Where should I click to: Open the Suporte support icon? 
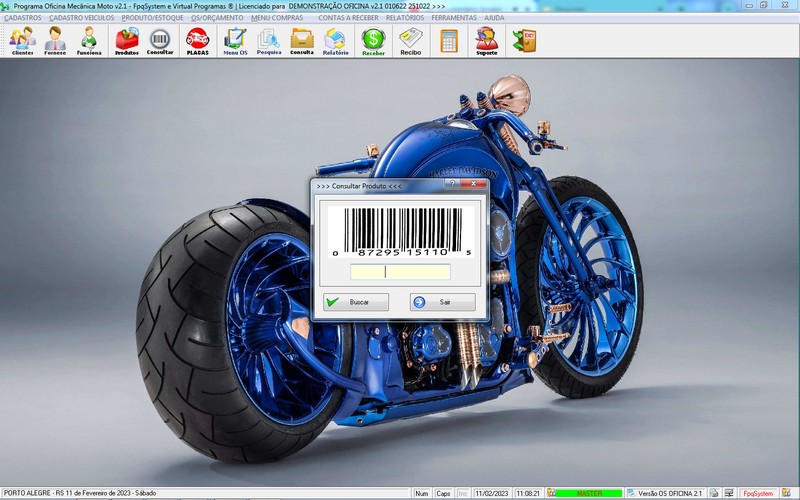click(x=487, y=41)
